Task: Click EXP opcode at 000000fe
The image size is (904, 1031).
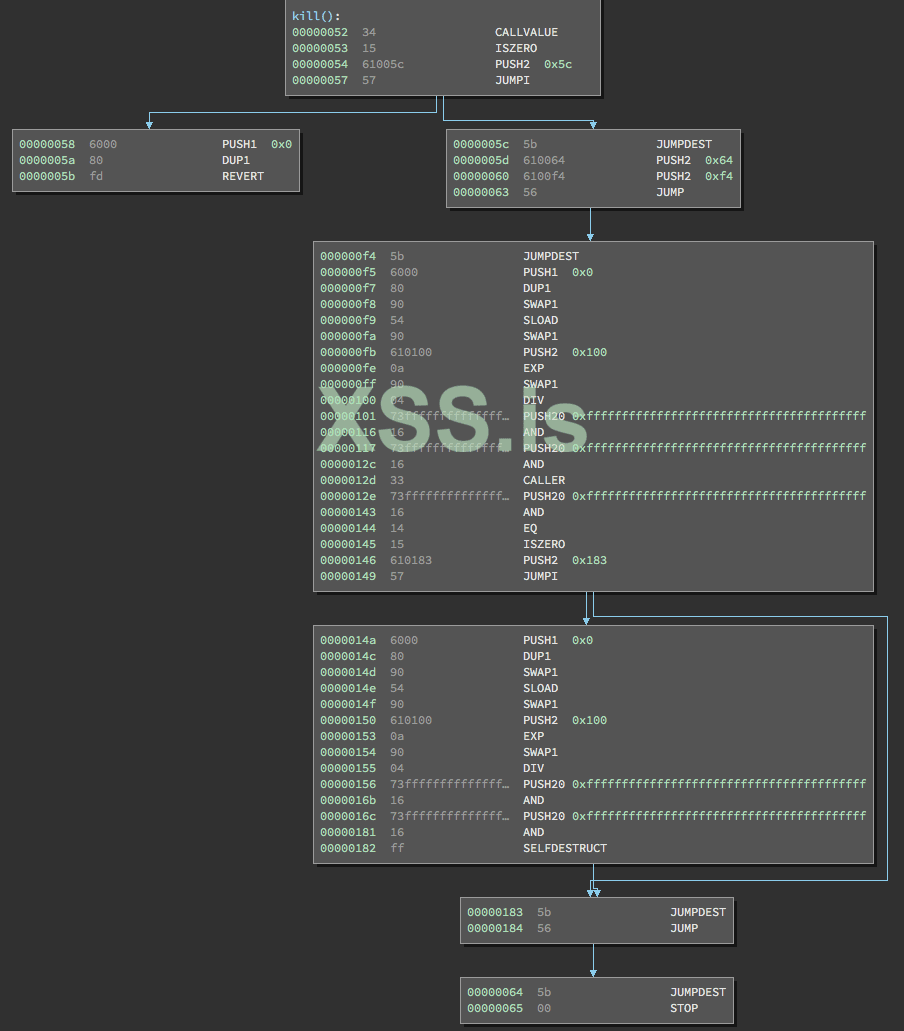Action: pos(533,368)
